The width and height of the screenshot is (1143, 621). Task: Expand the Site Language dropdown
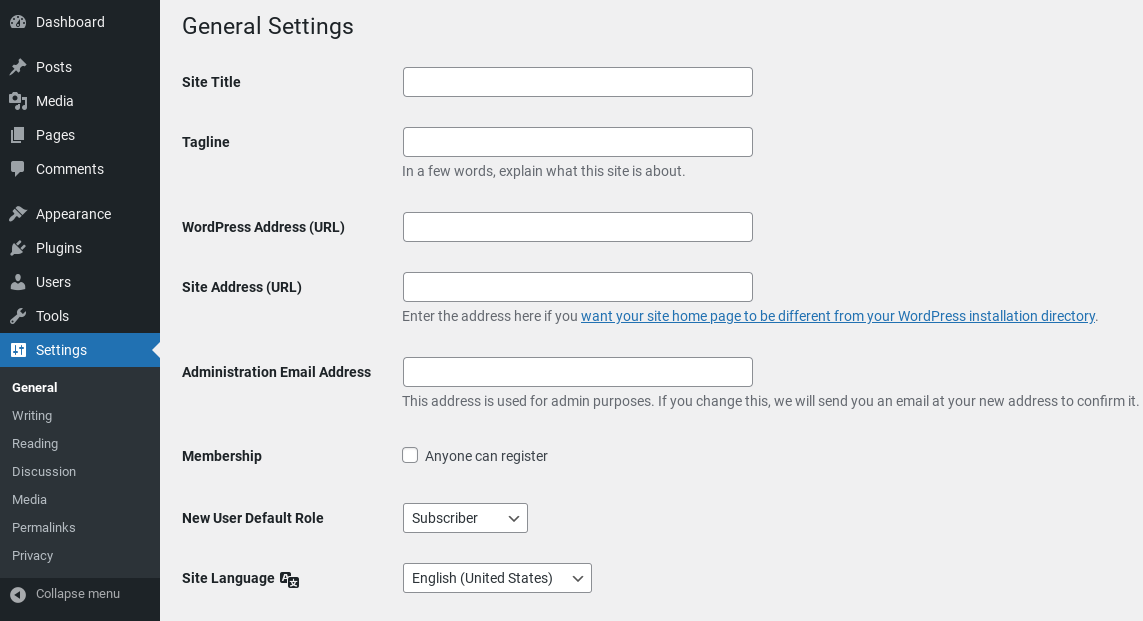click(x=497, y=578)
